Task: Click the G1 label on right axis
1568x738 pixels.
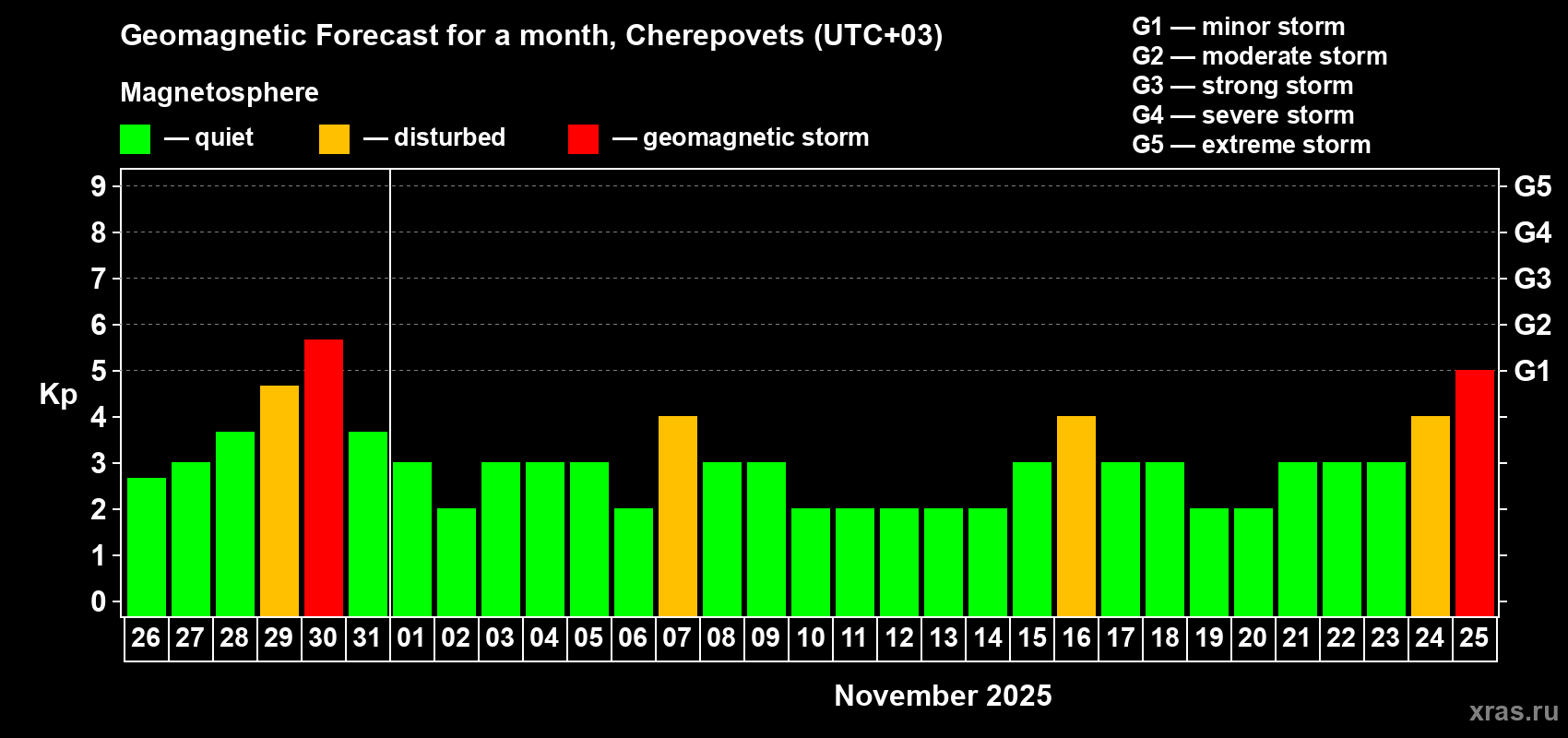Action: 1532,371
